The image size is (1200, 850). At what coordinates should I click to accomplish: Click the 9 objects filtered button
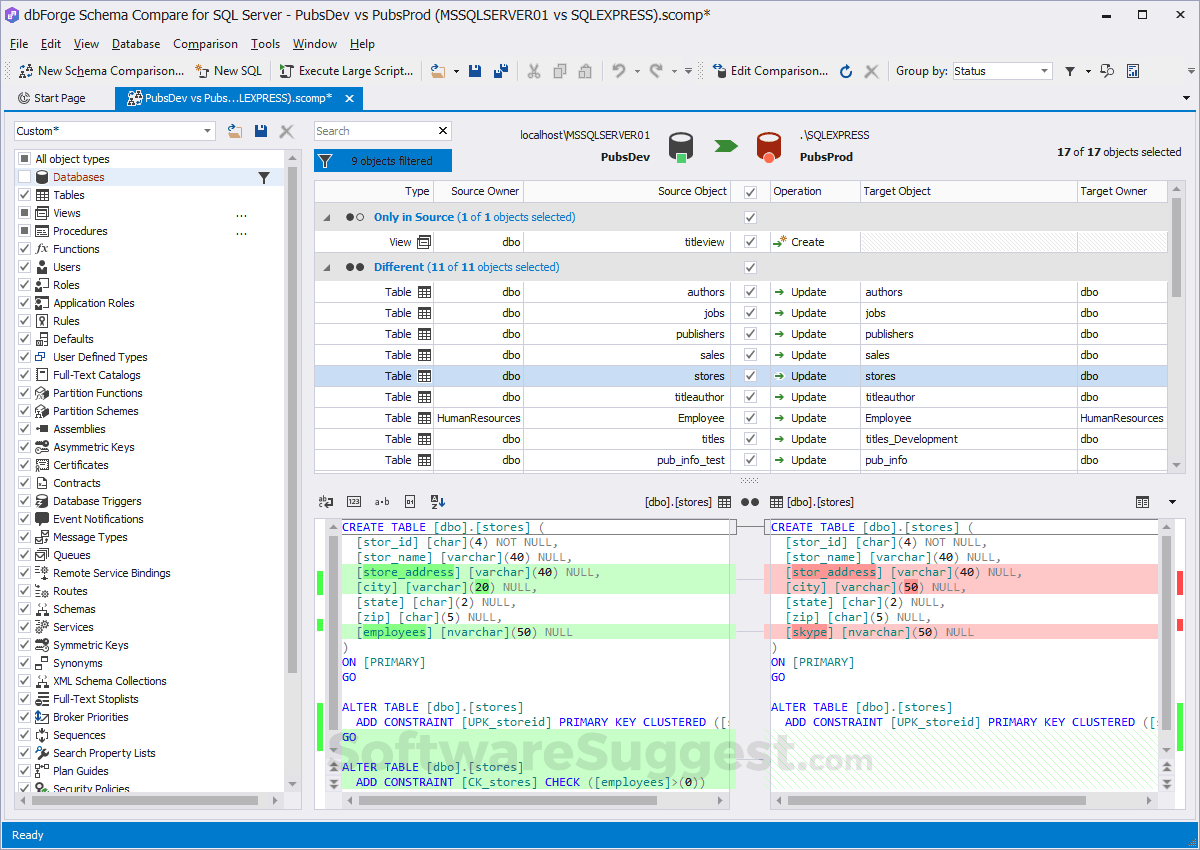tap(383, 160)
